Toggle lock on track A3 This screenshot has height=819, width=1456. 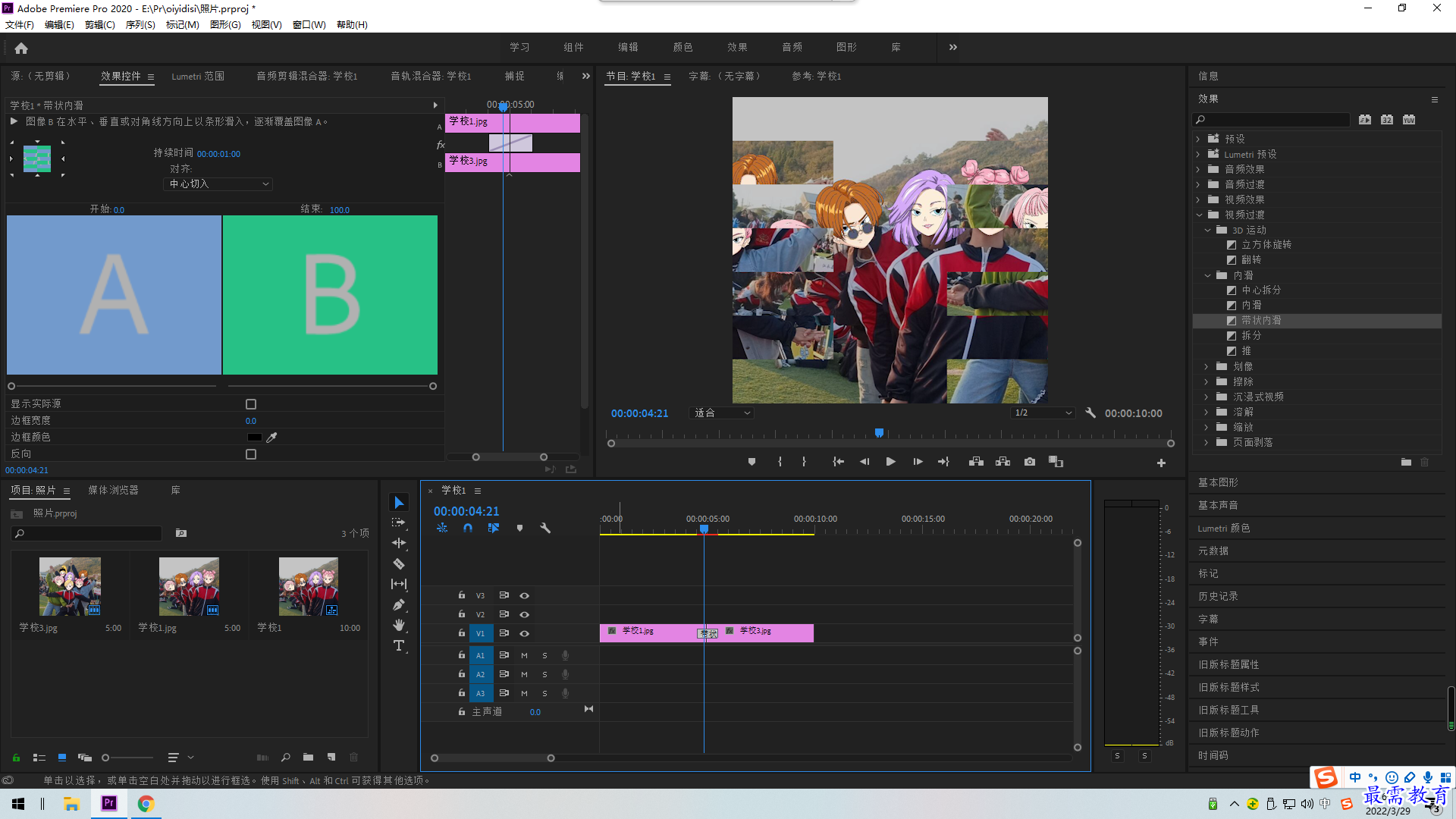pos(461,693)
